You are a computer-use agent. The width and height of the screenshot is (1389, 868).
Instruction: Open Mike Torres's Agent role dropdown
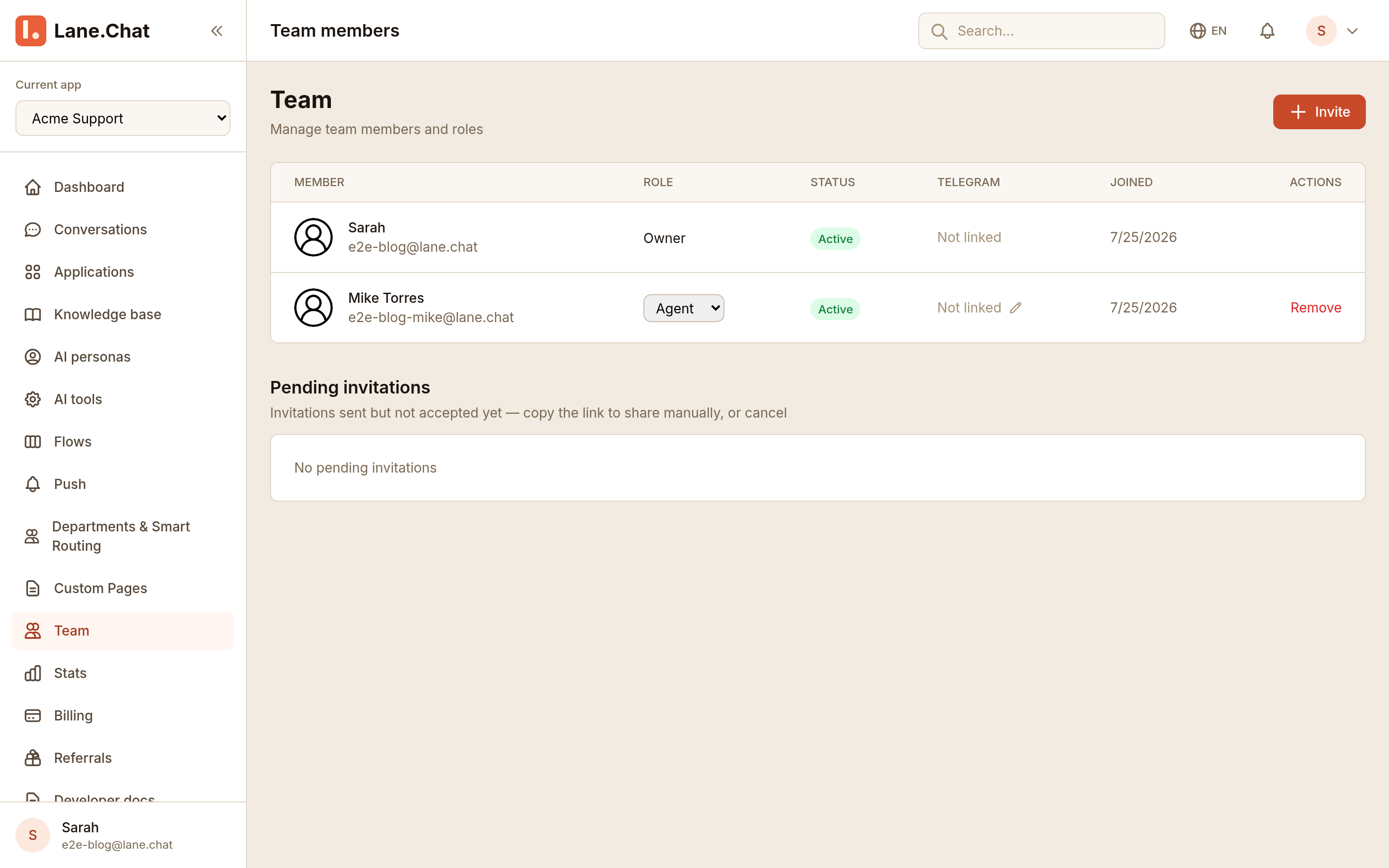click(x=683, y=308)
